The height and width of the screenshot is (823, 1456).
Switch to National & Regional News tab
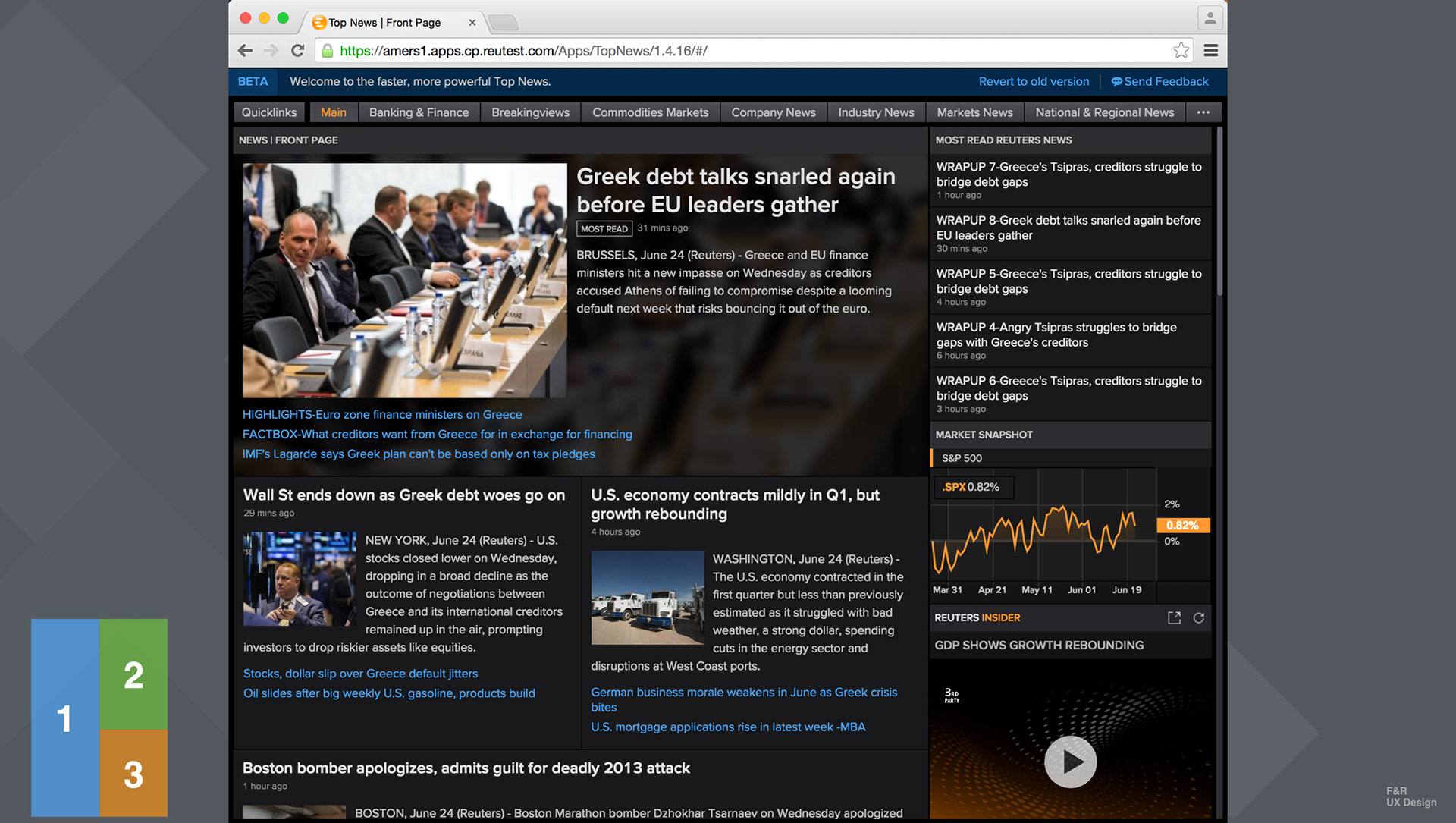(x=1105, y=112)
